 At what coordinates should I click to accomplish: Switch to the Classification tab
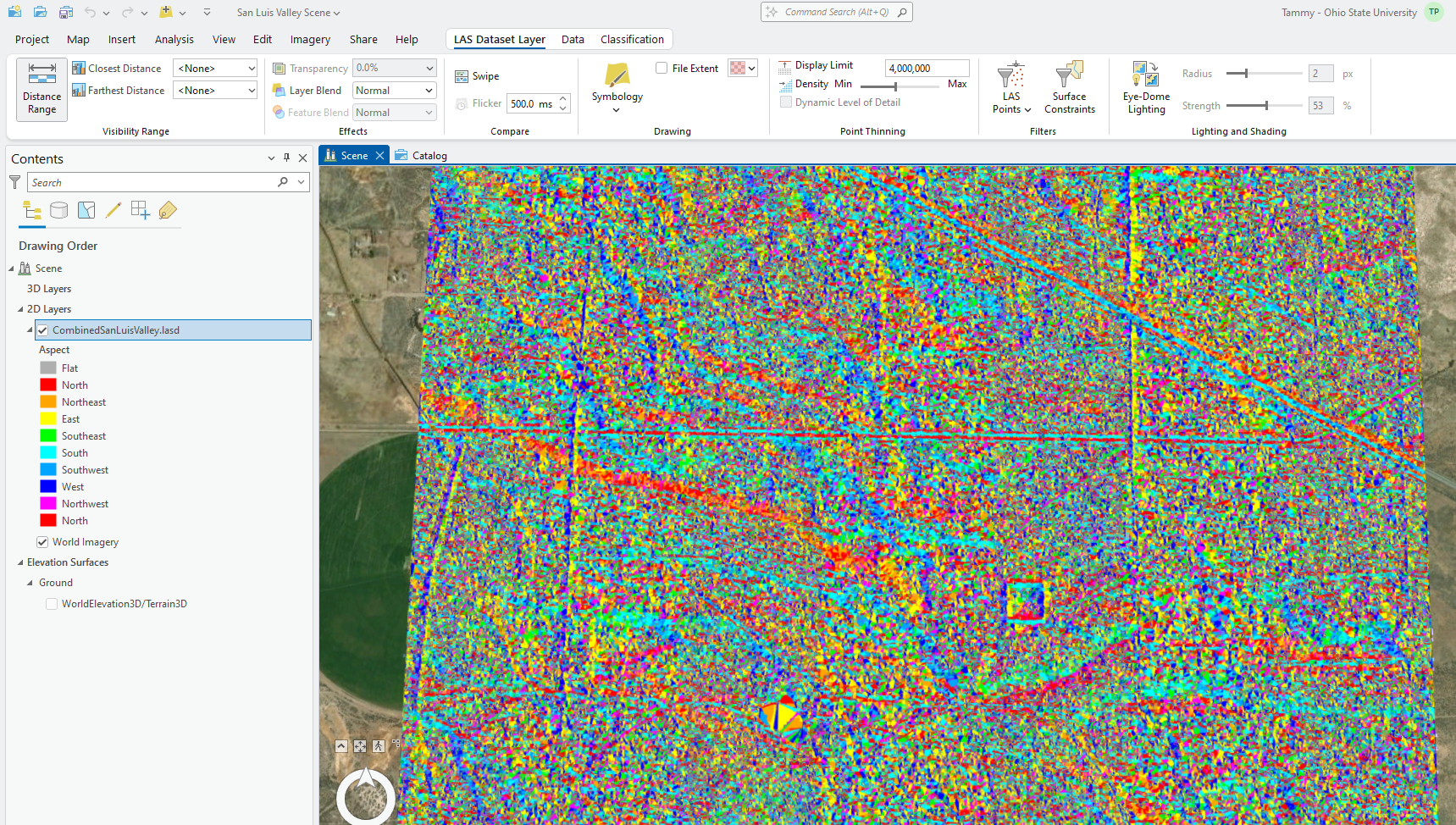(x=632, y=40)
